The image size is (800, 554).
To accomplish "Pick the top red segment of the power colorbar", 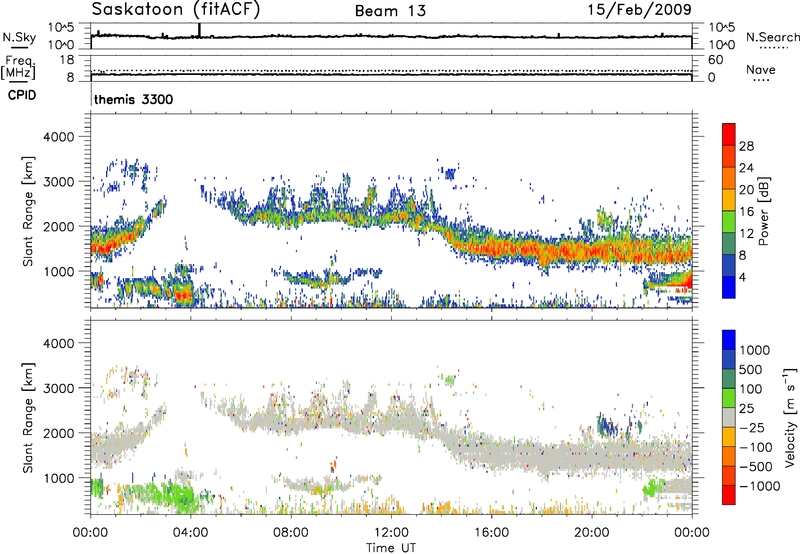I will click(729, 135).
